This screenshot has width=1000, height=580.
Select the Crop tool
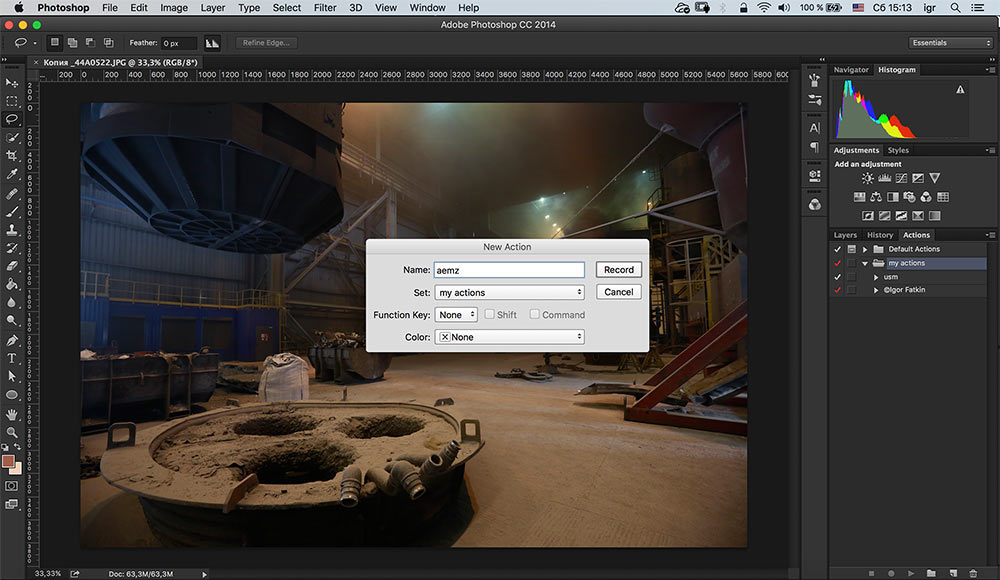click(x=12, y=155)
